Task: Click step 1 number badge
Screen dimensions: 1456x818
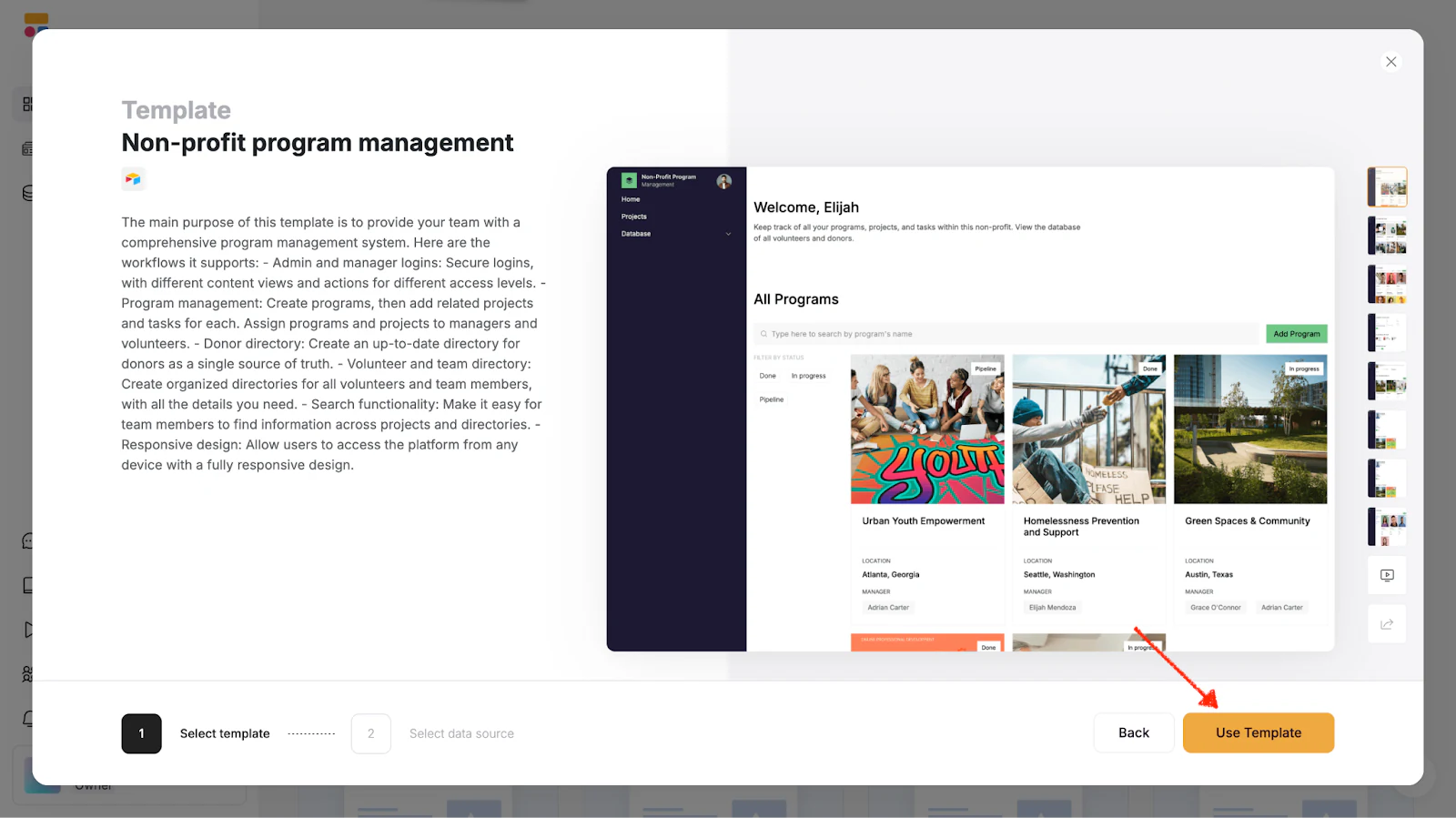Action: 141,733
